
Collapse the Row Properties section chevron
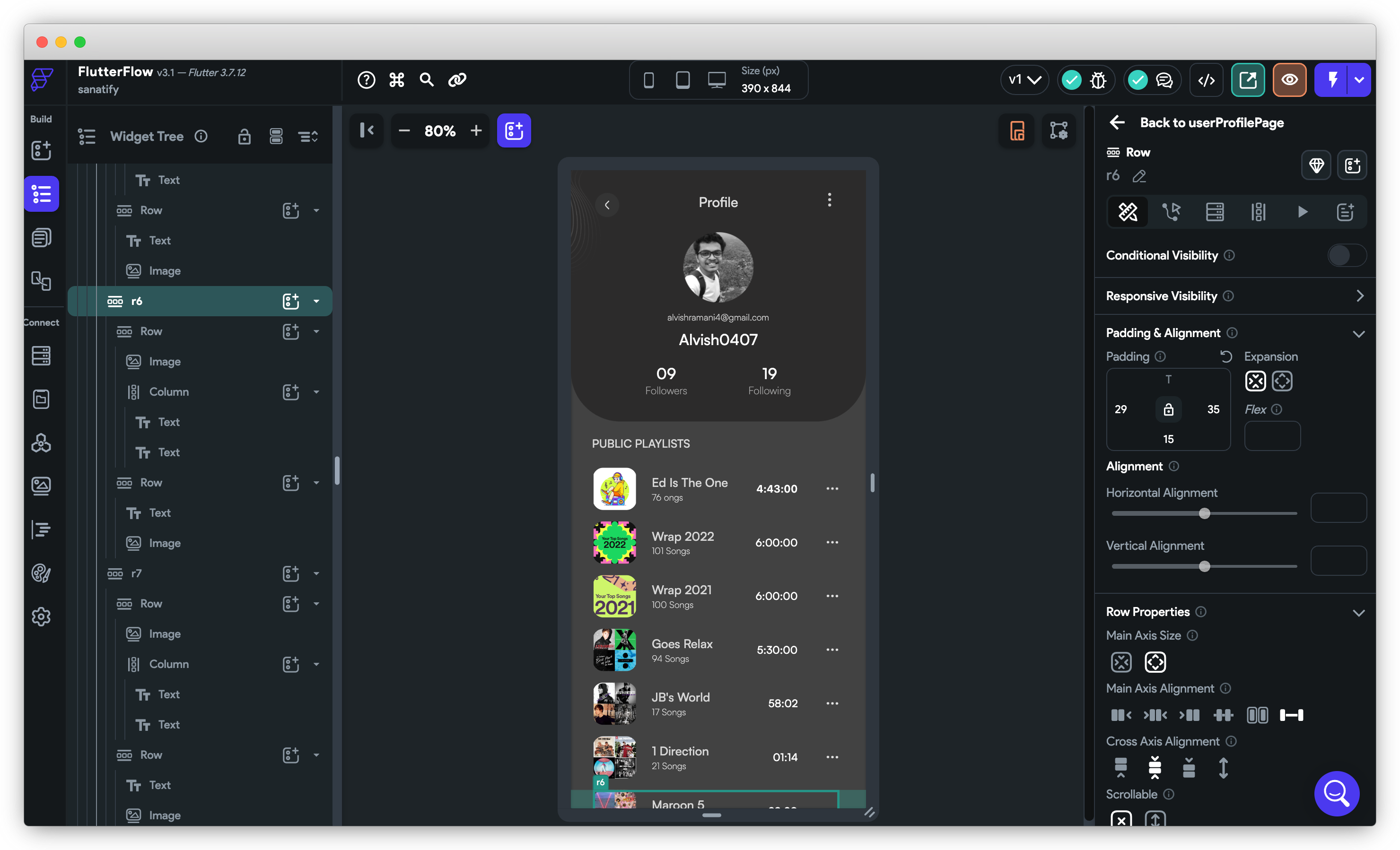coord(1358,613)
